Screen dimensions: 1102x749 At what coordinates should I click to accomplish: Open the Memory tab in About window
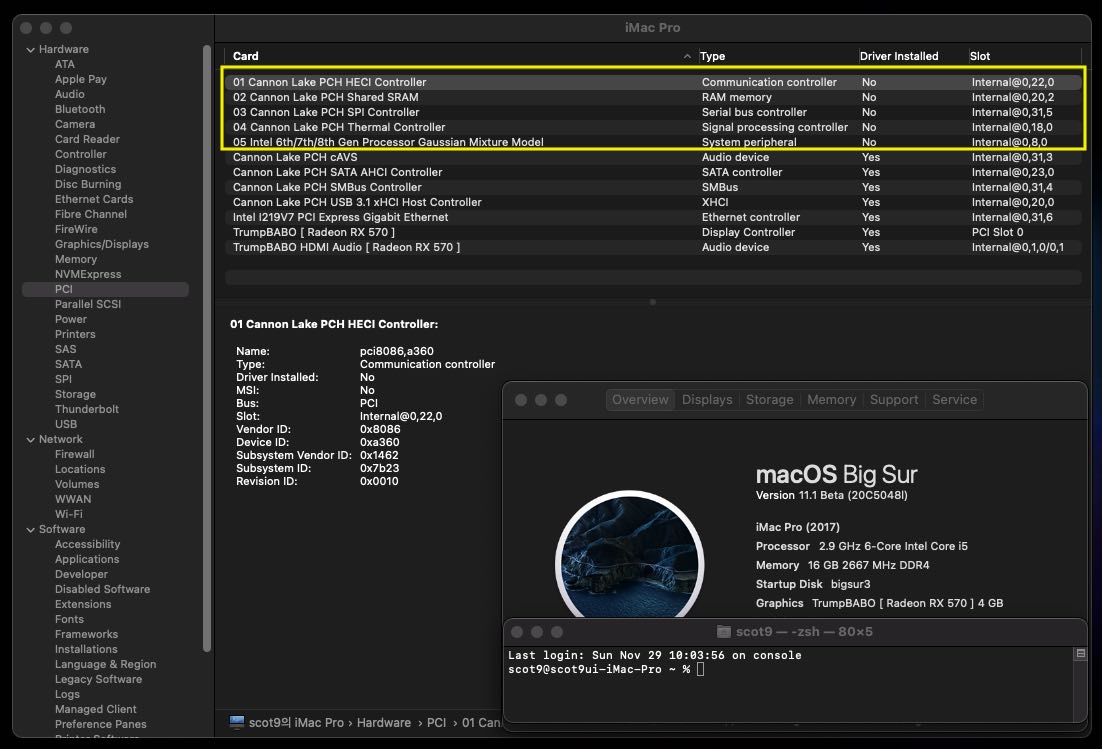(831, 400)
